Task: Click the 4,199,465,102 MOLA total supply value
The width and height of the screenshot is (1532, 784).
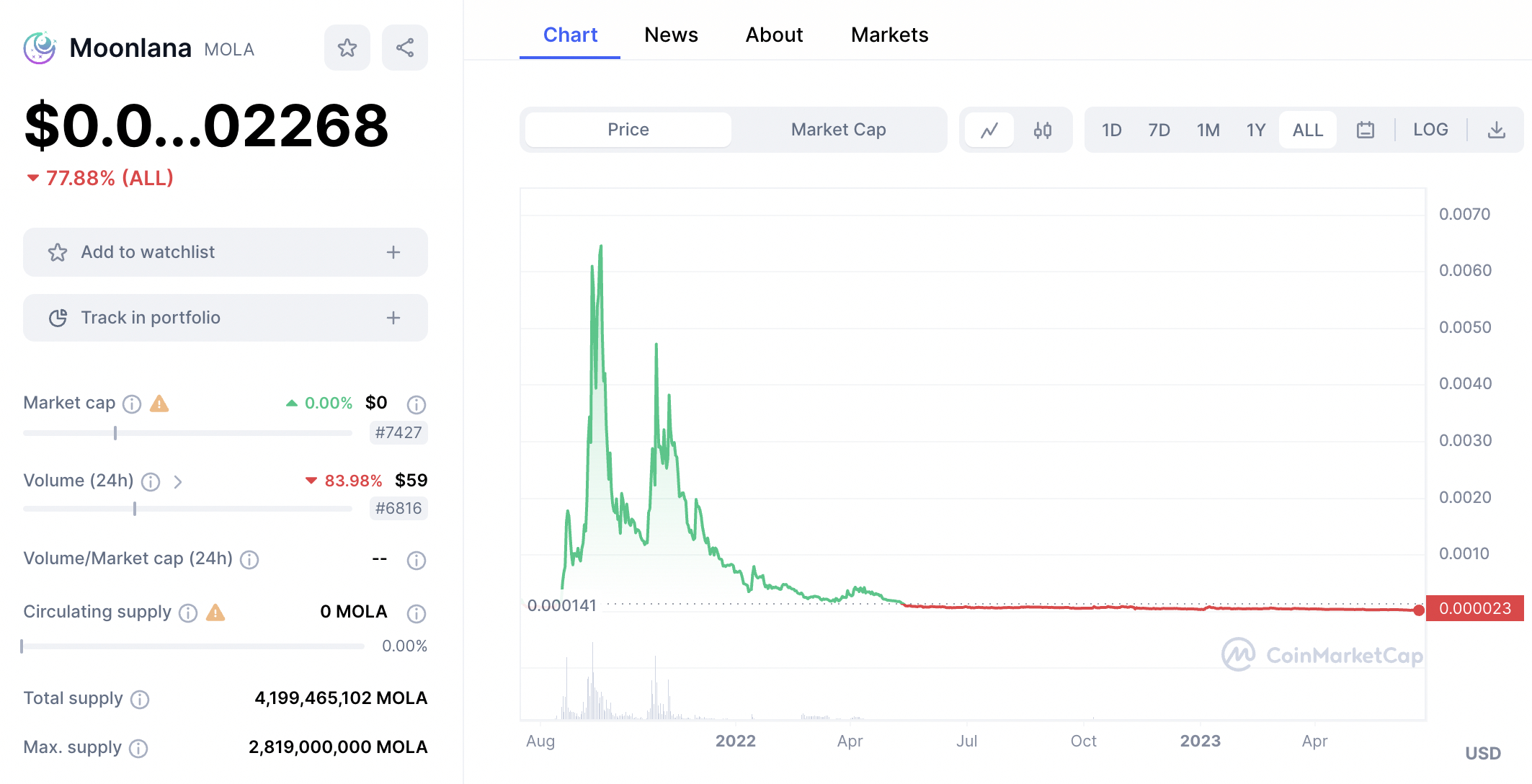Action: 341,698
